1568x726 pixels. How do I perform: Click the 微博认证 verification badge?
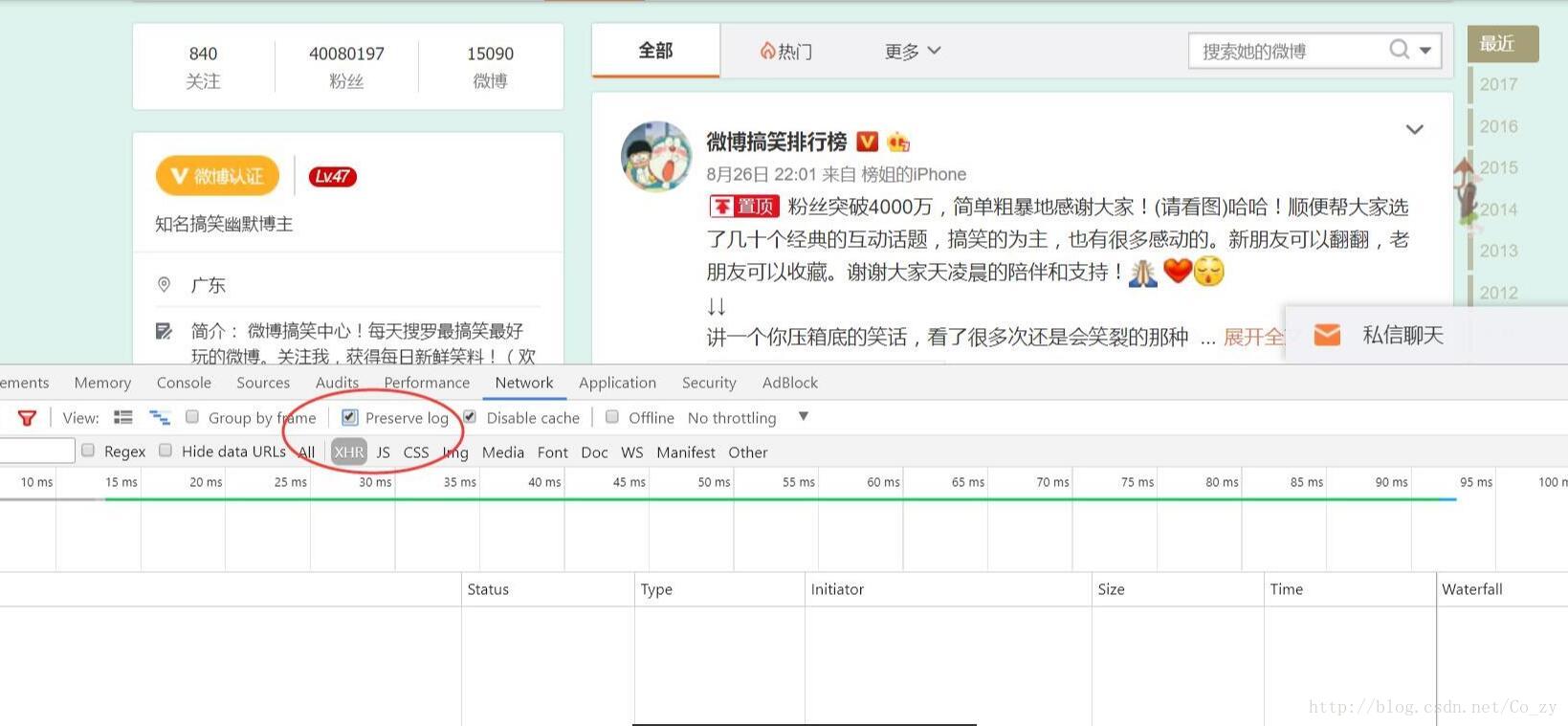217,176
